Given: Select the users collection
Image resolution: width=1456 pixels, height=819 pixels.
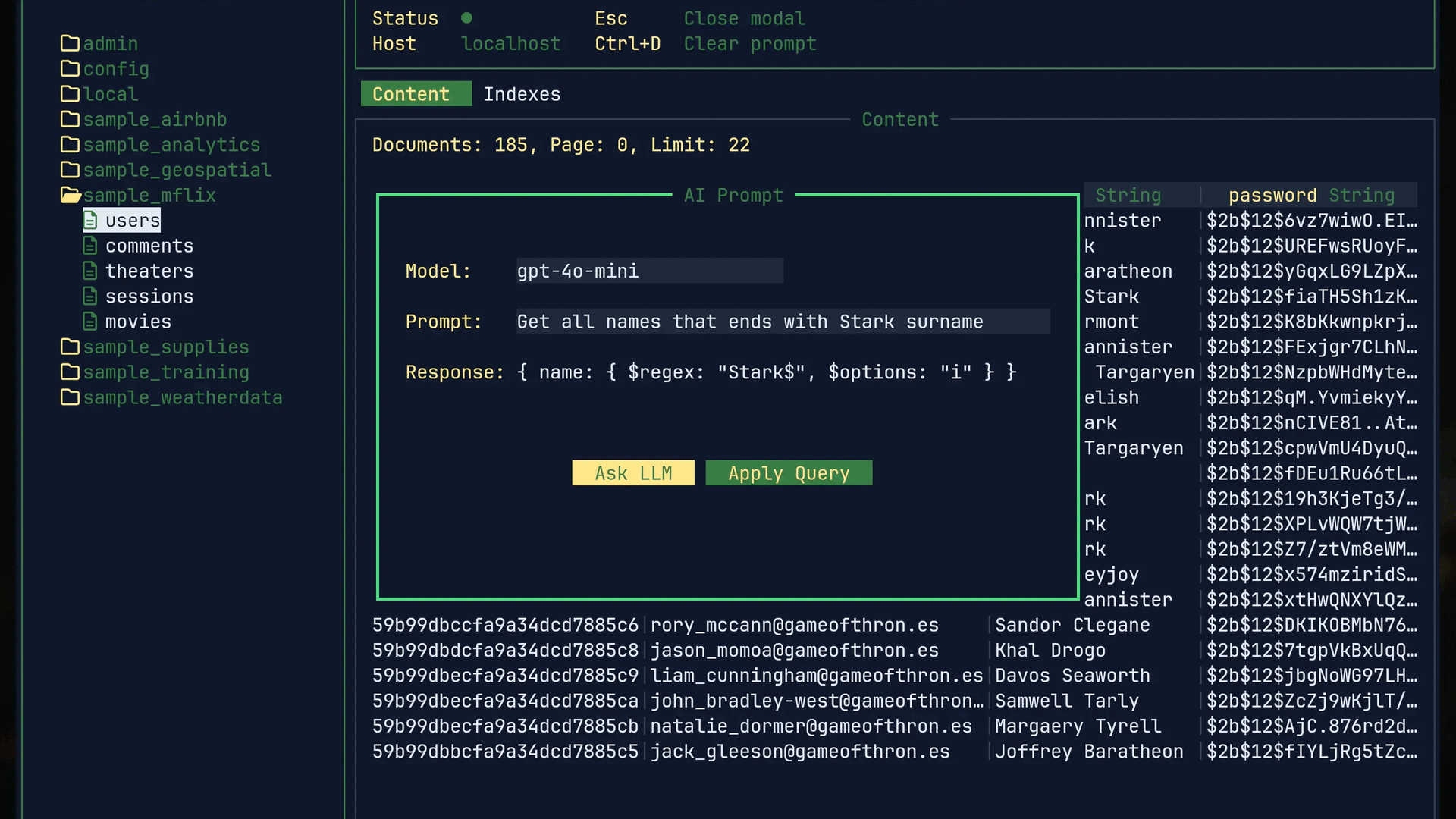Looking at the screenshot, I should 133,220.
